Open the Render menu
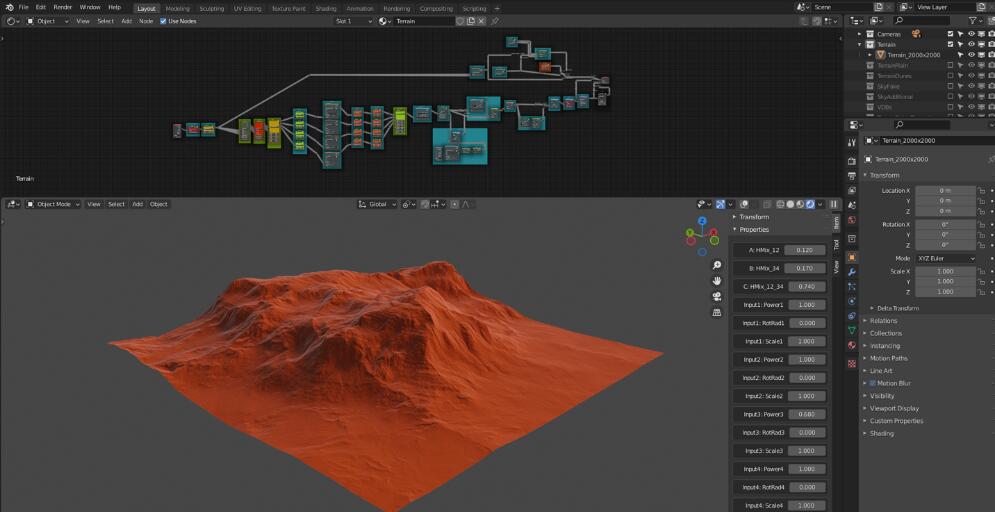Image resolution: width=995 pixels, height=512 pixels. pos(62,7)
